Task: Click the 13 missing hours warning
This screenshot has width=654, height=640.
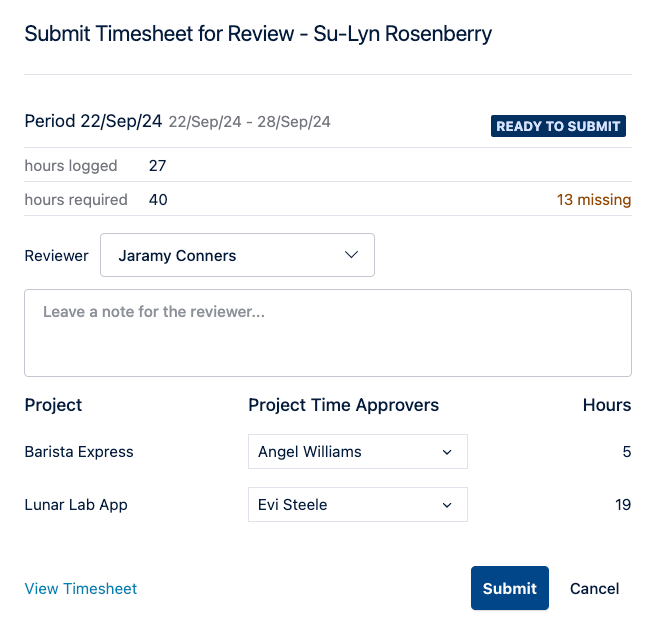Action: click(594, 199)
